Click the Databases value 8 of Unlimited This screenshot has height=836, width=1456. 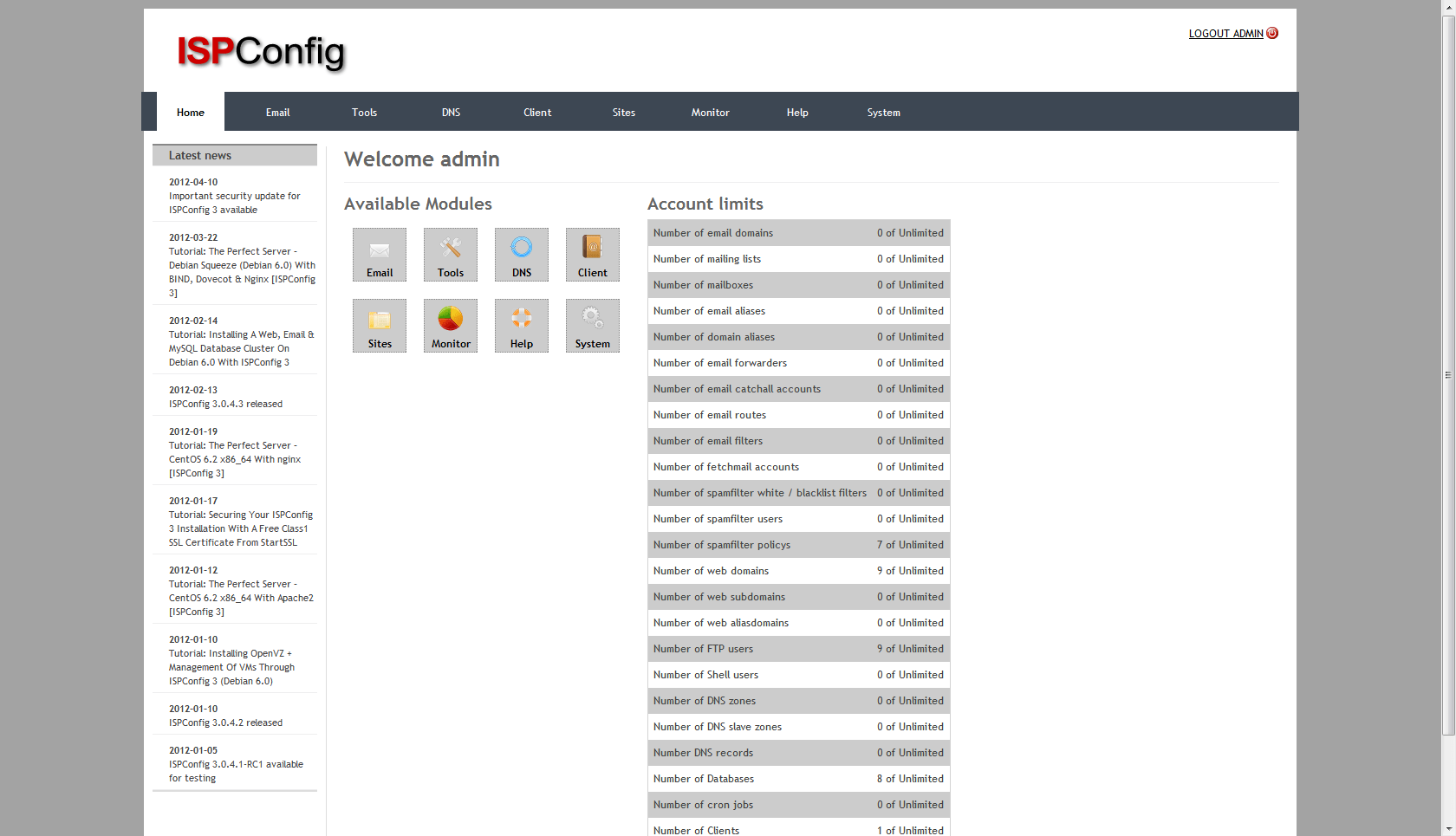point(910,779)
